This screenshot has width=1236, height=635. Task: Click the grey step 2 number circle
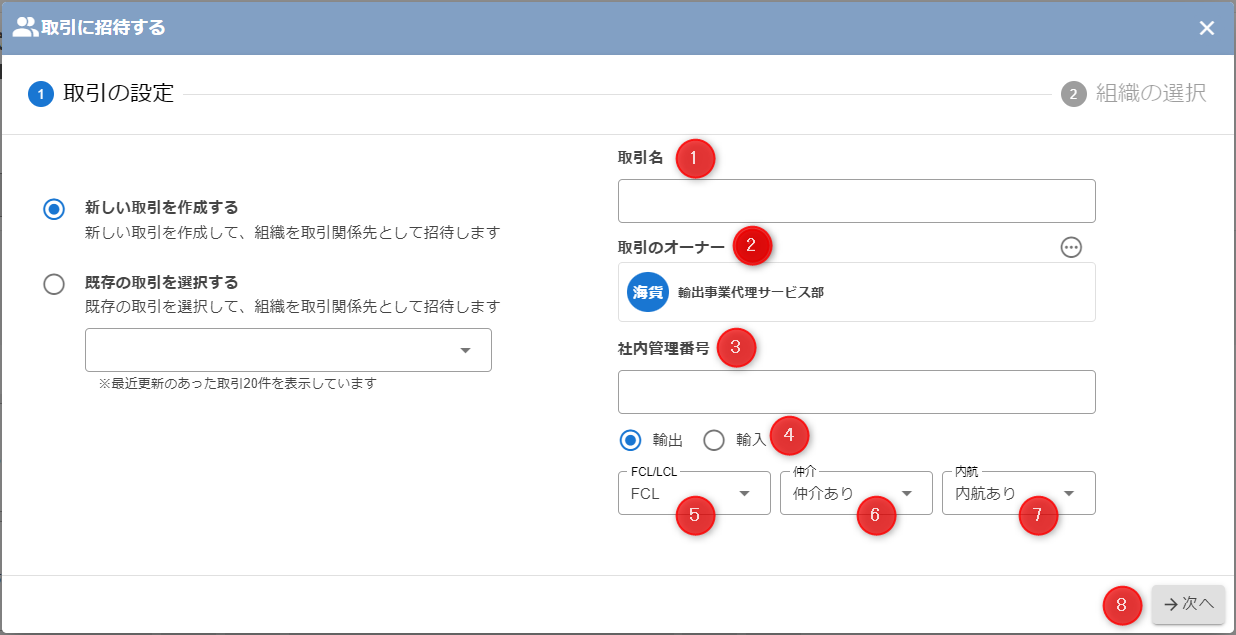(1073, 95)
